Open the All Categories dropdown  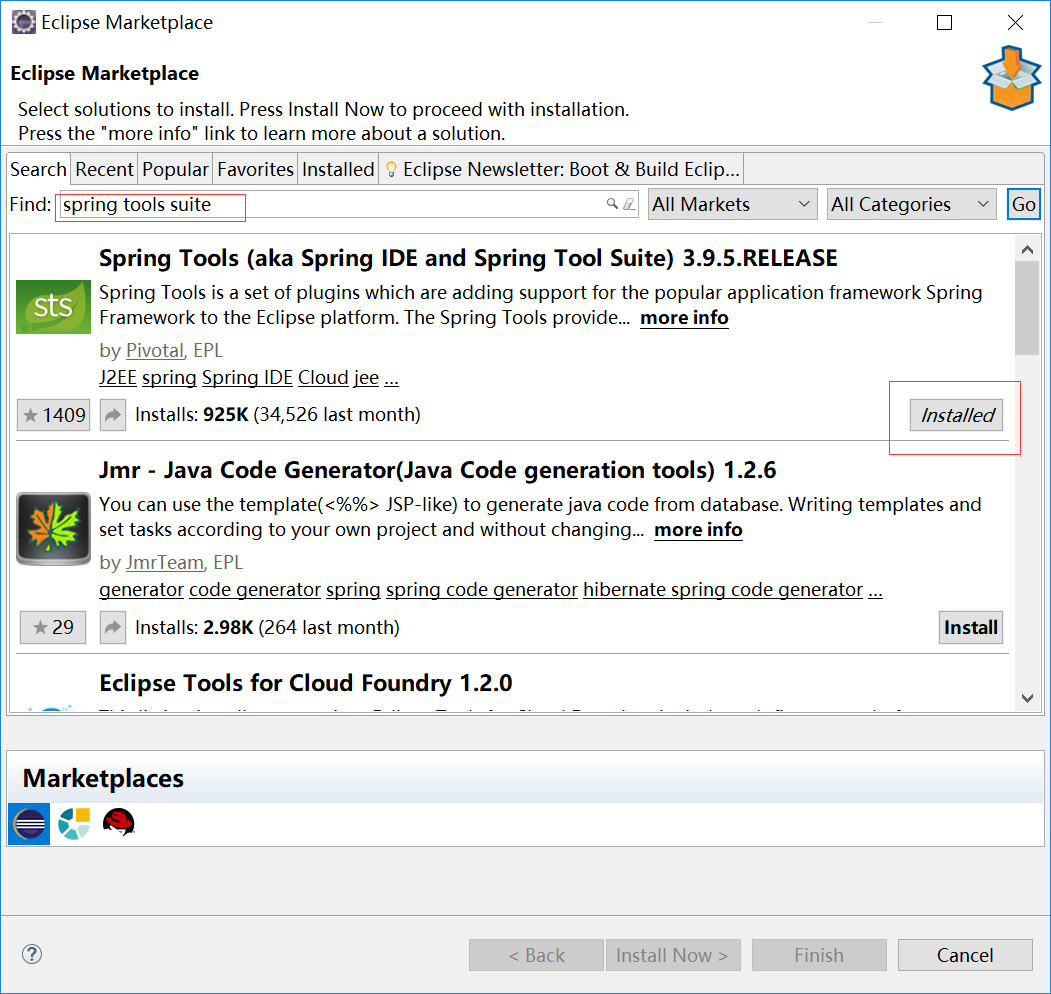click(912, 204)
